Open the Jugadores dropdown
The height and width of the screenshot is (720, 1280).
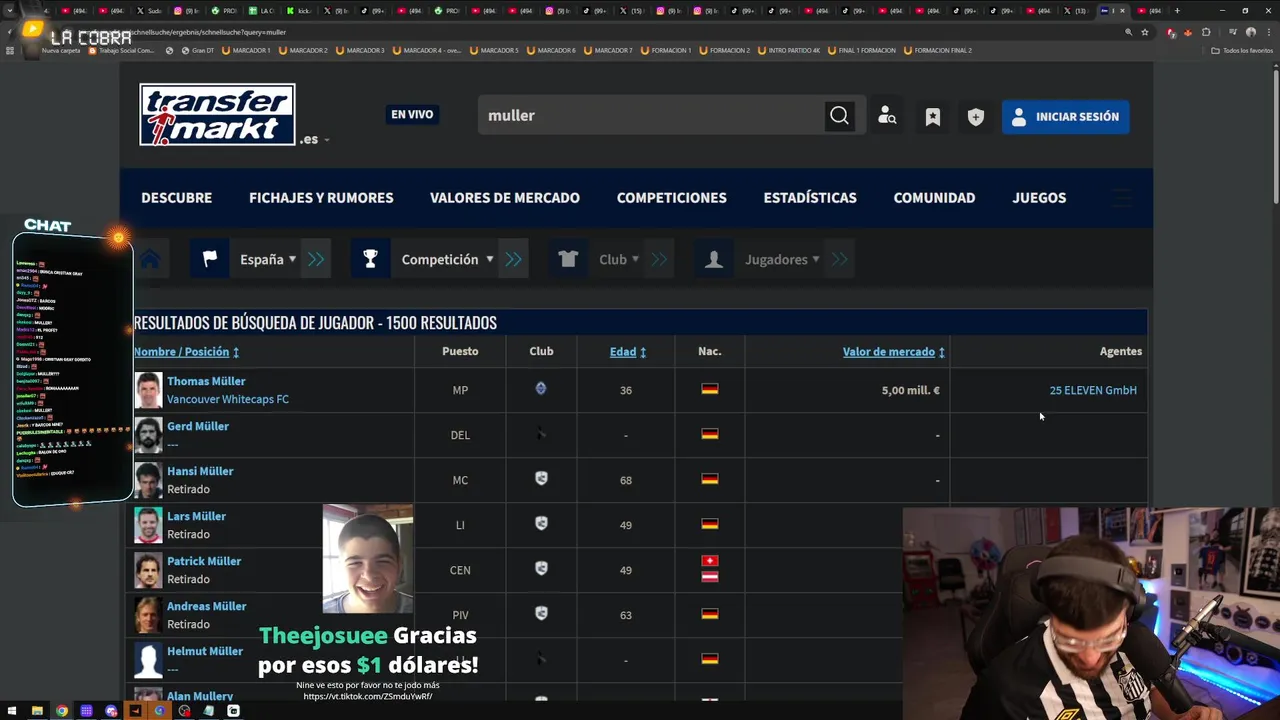[782, 260]
